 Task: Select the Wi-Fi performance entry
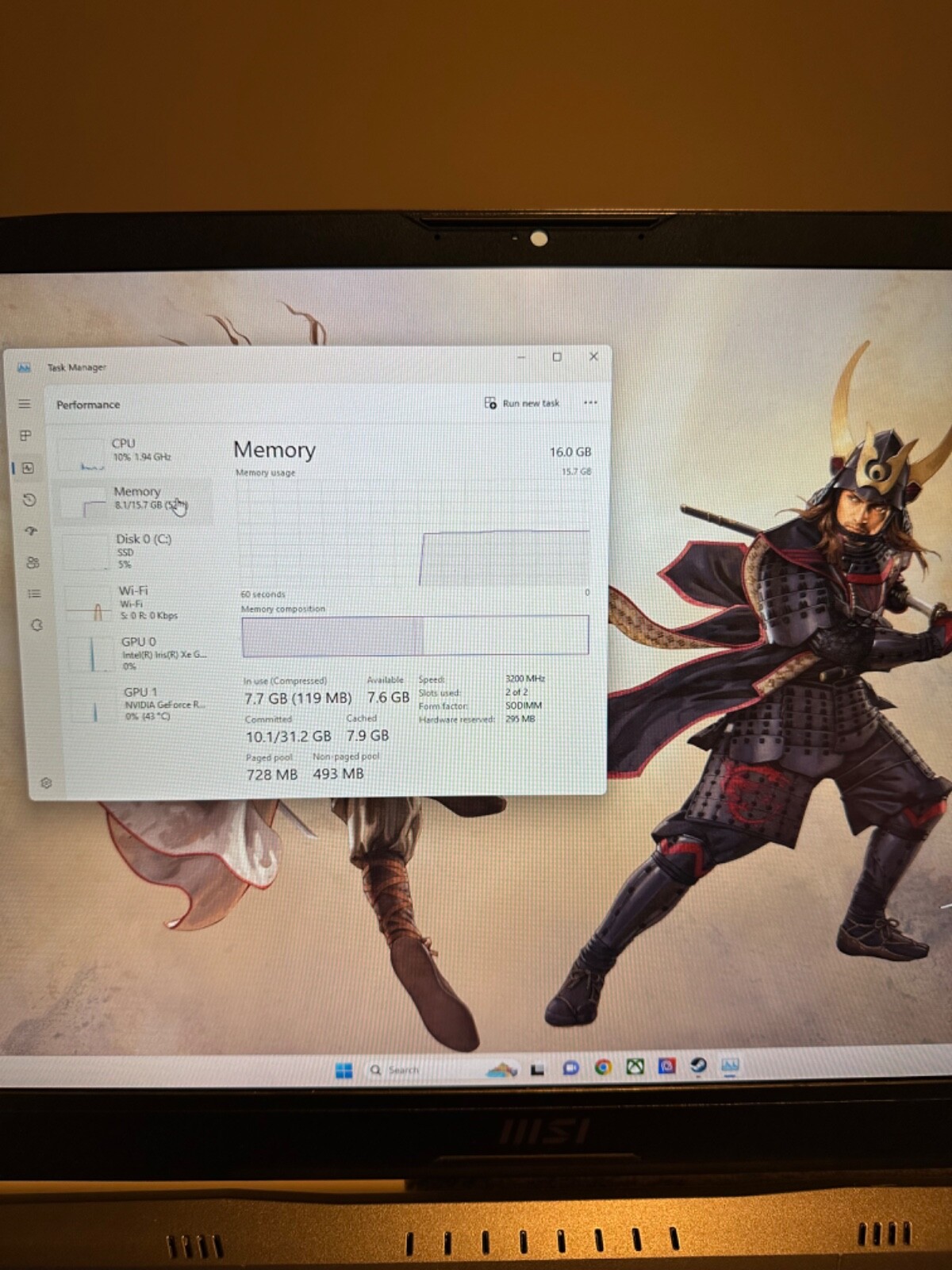(139, 602)
